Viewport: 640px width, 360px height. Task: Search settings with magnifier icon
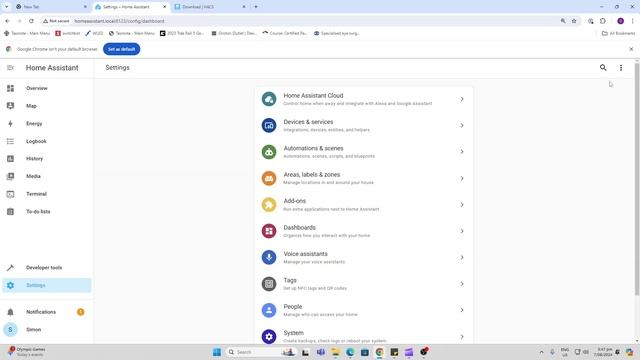tap(603, 68)
